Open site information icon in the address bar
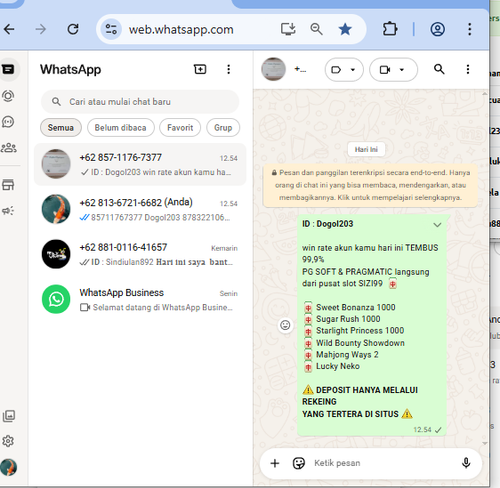Image resolution: width=500 pixels, height=488 pixels. (x=111, y=29)
